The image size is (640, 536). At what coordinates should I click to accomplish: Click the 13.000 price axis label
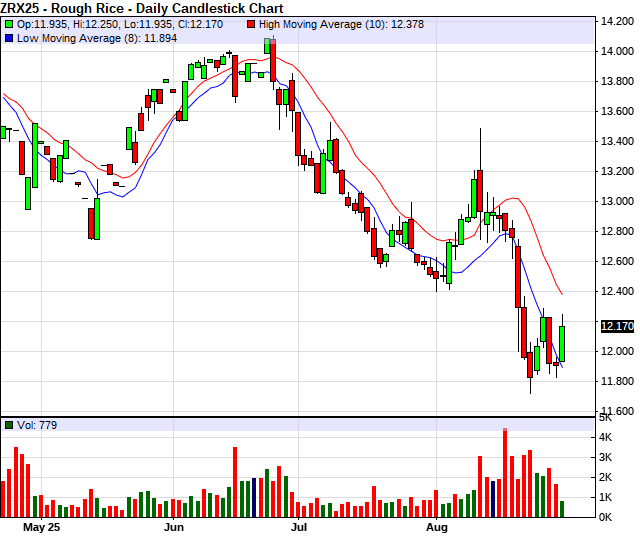pos(614,201)
